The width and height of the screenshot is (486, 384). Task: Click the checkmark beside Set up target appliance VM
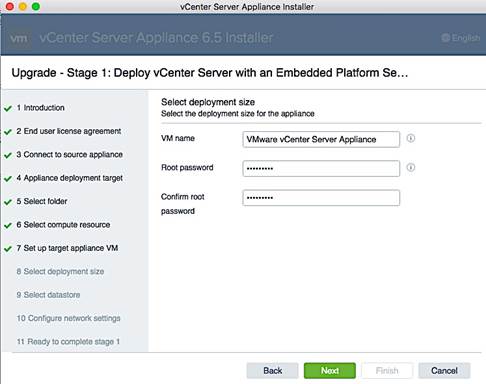pos(8,249)
